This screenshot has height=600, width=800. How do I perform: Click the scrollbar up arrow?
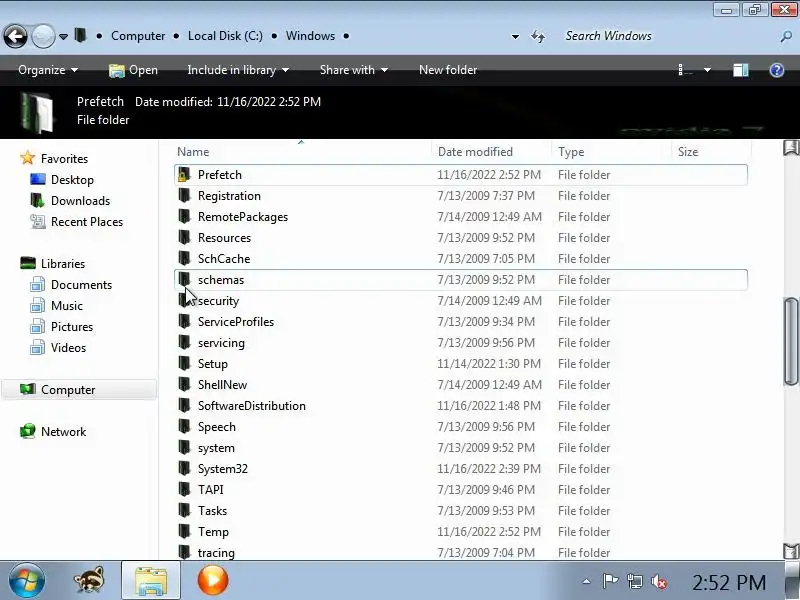(791, 148)
